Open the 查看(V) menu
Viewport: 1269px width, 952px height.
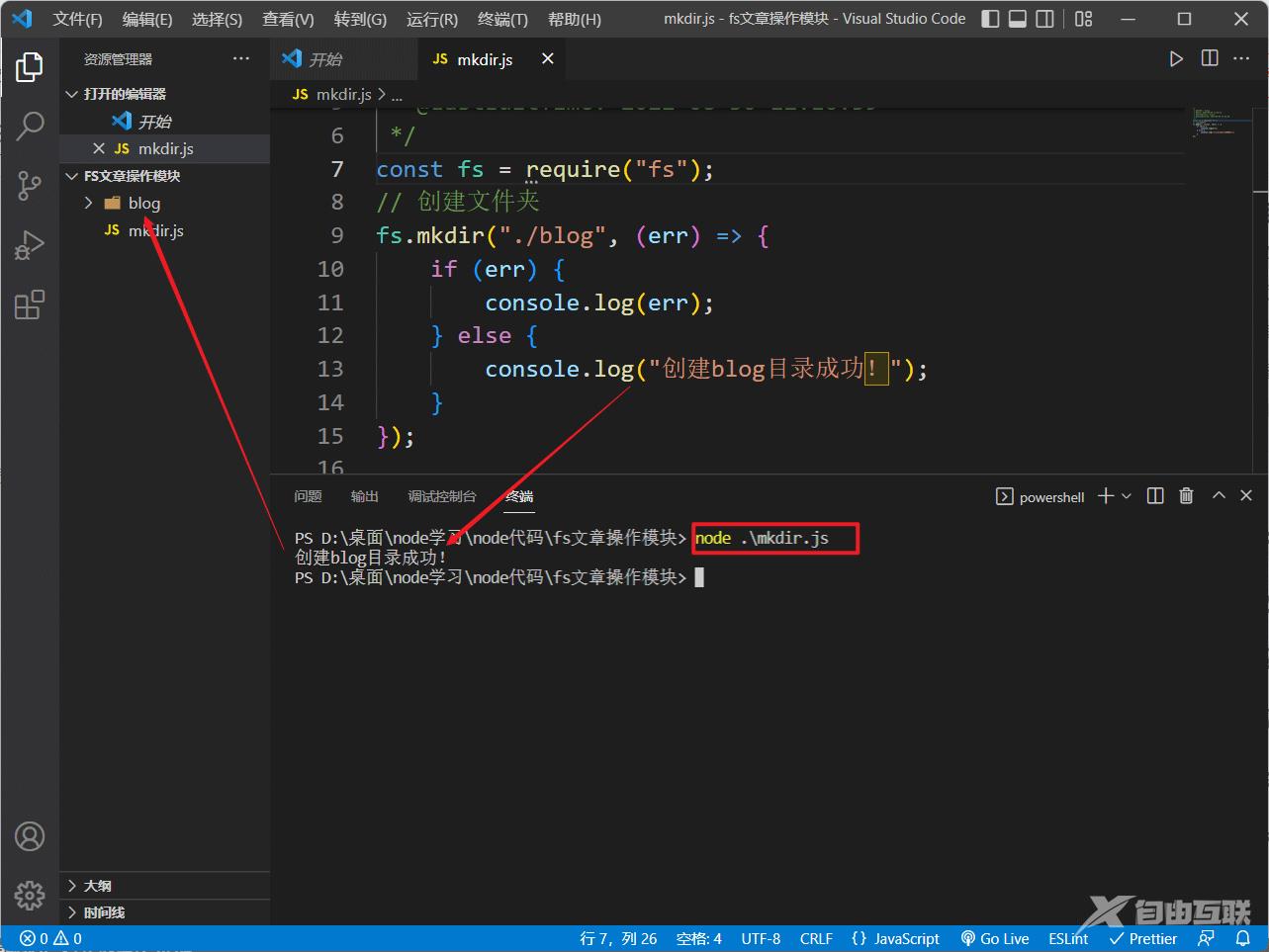click(288, 19)
